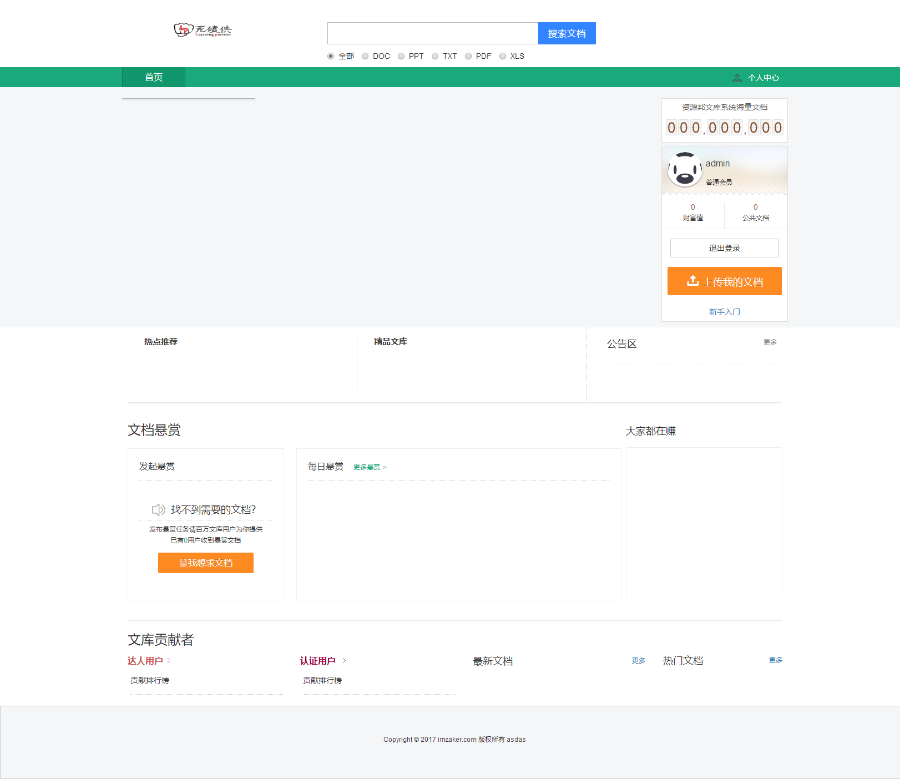Click the 公共文档 stat in user card
This screenshot has height=779, width=900.
point(755,212)
